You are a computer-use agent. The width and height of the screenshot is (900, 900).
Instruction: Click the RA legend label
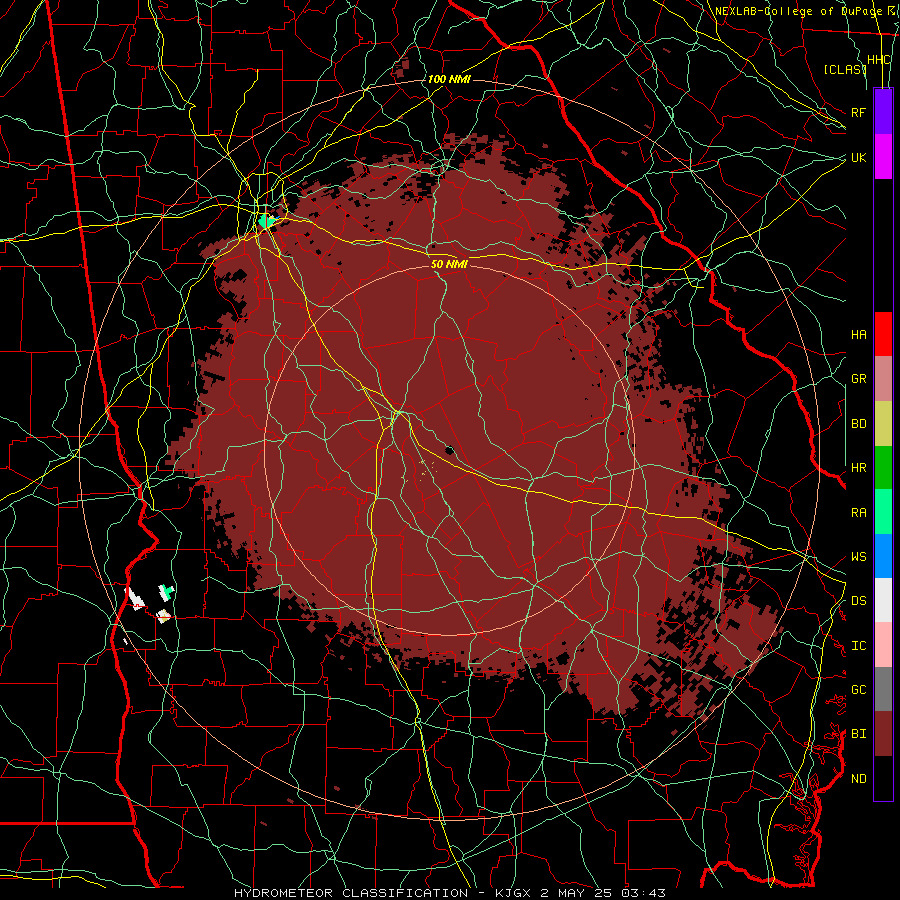click(x=858, y=513)
